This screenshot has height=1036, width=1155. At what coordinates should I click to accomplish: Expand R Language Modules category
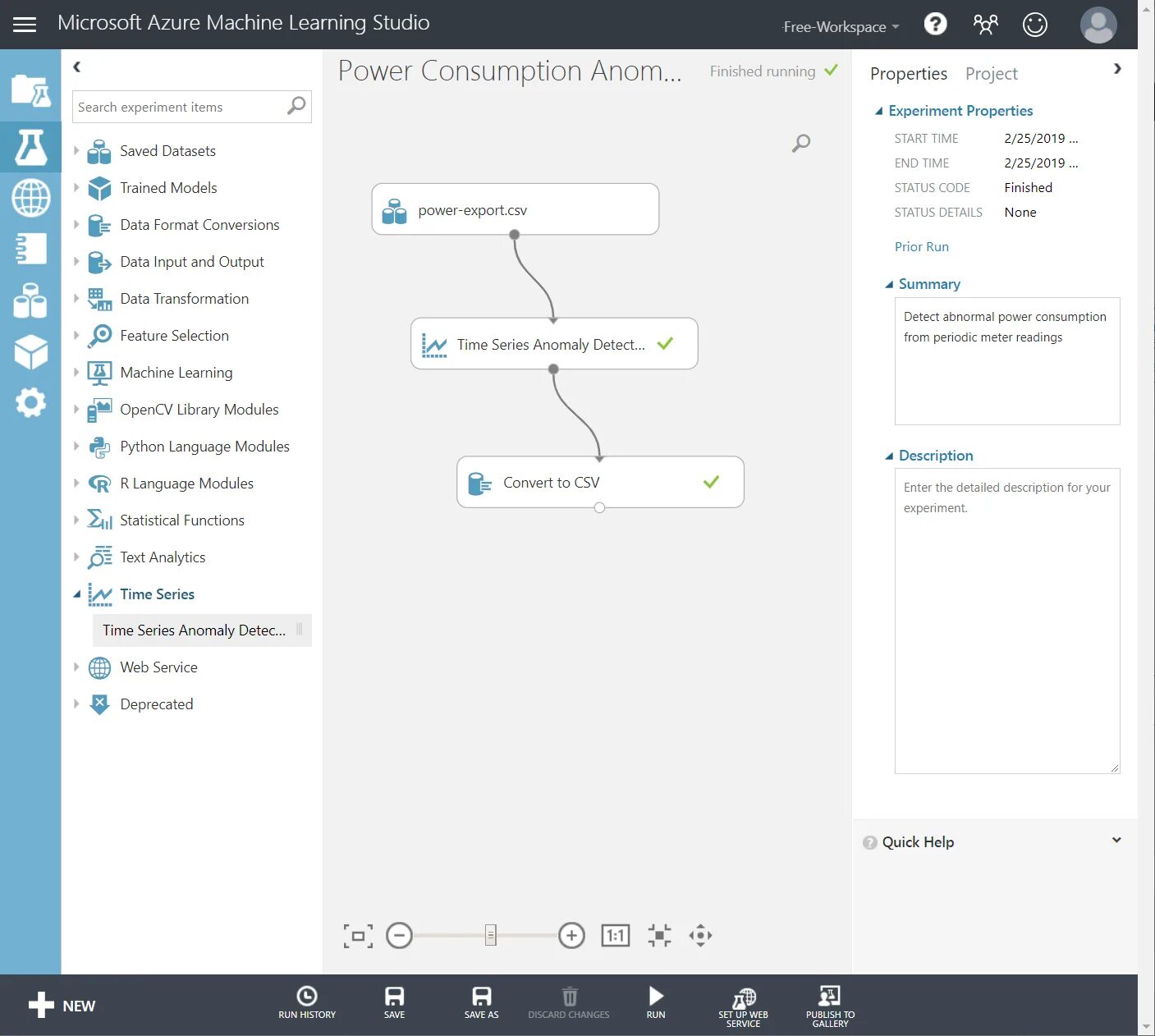click(76, 483)
